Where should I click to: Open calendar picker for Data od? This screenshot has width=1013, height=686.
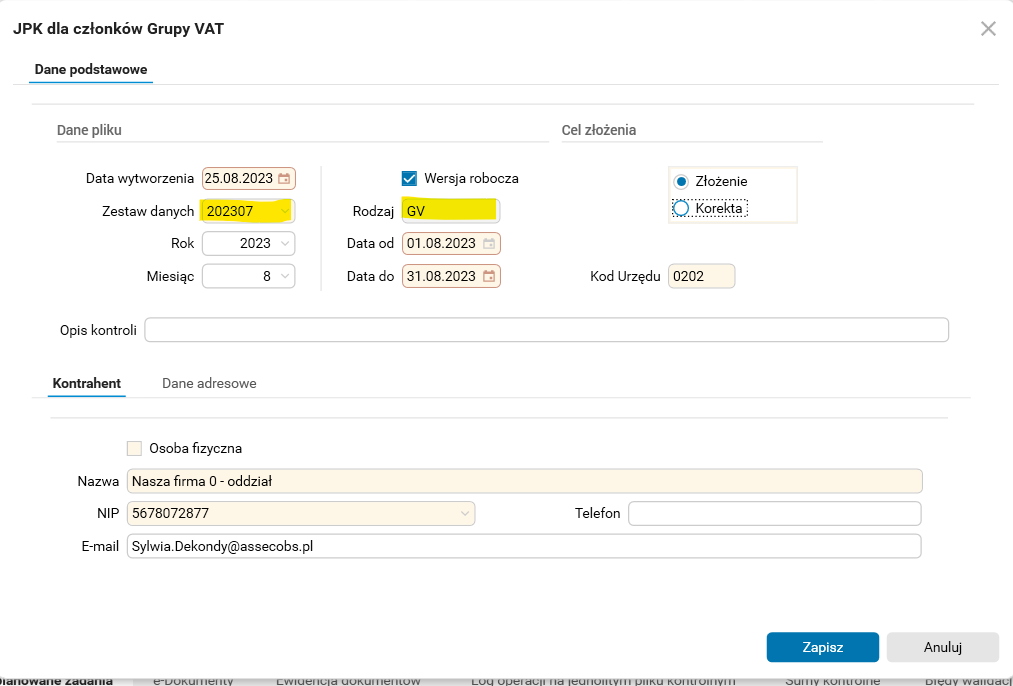489,244
